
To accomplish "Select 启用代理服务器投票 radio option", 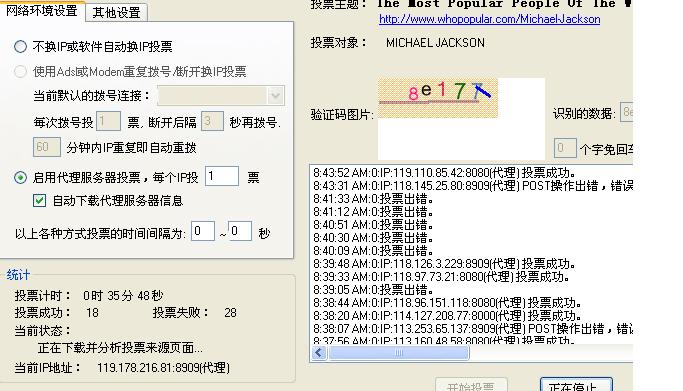I will pyautogui.click(x=20, y=178).
